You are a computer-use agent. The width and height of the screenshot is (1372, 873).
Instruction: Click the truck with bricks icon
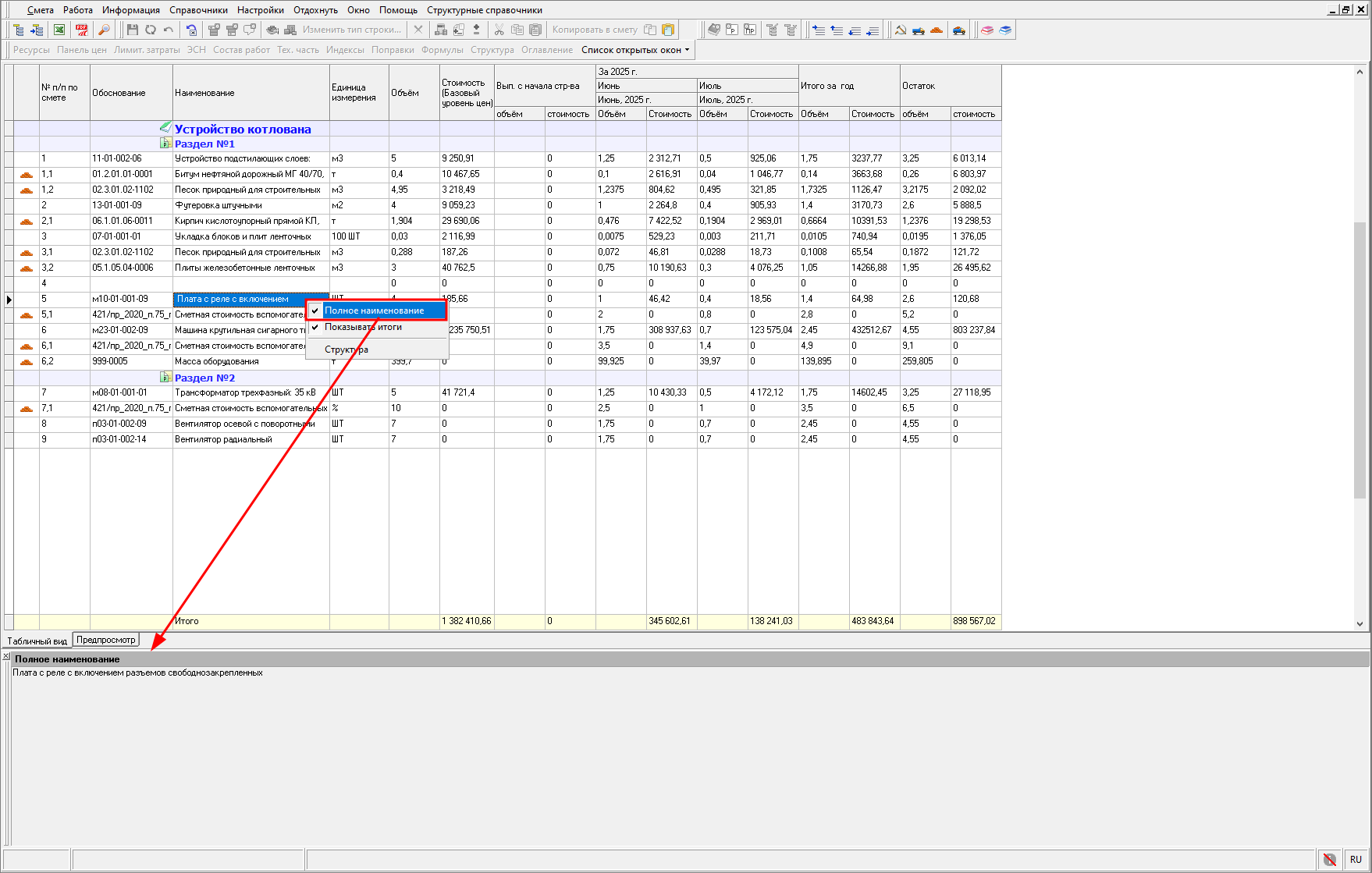(x=959, y=30)
